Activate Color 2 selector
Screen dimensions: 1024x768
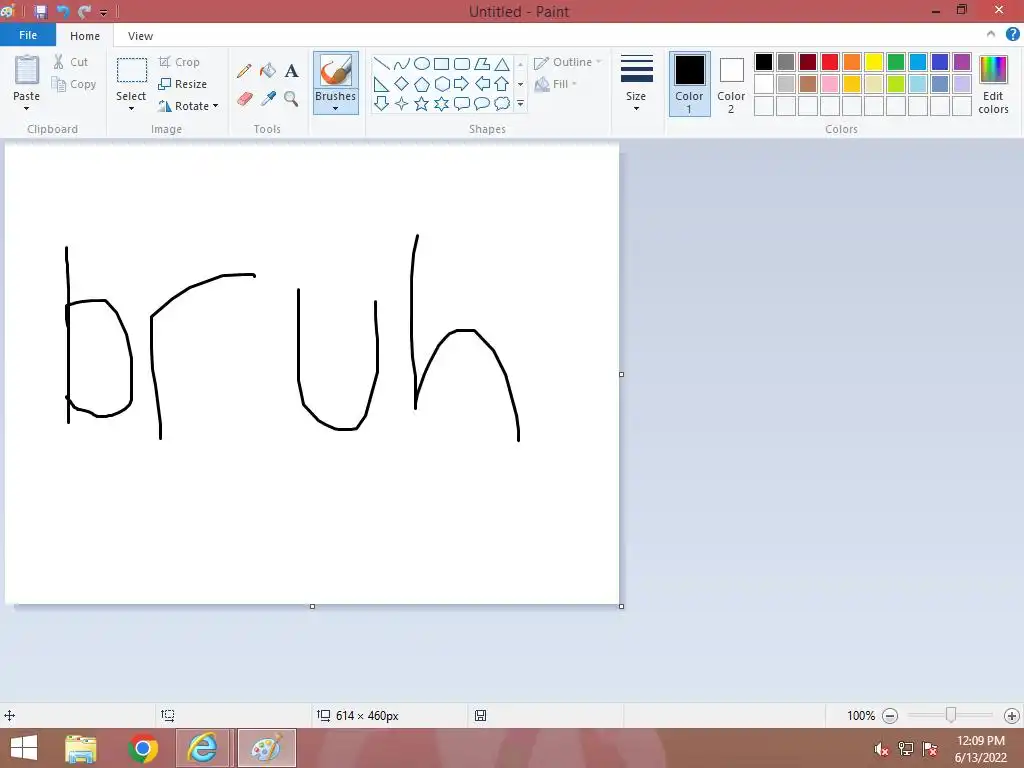tap(731, 84)
